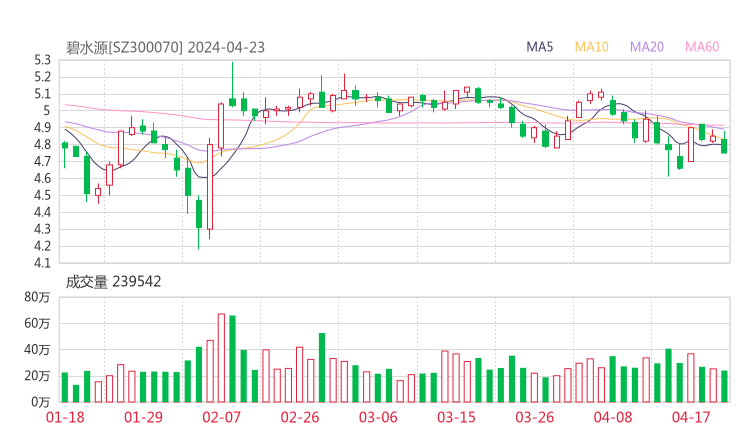Click the 03-06 date axis label
The height and width of the screenshot is (440, 740).
coord(378,417)
